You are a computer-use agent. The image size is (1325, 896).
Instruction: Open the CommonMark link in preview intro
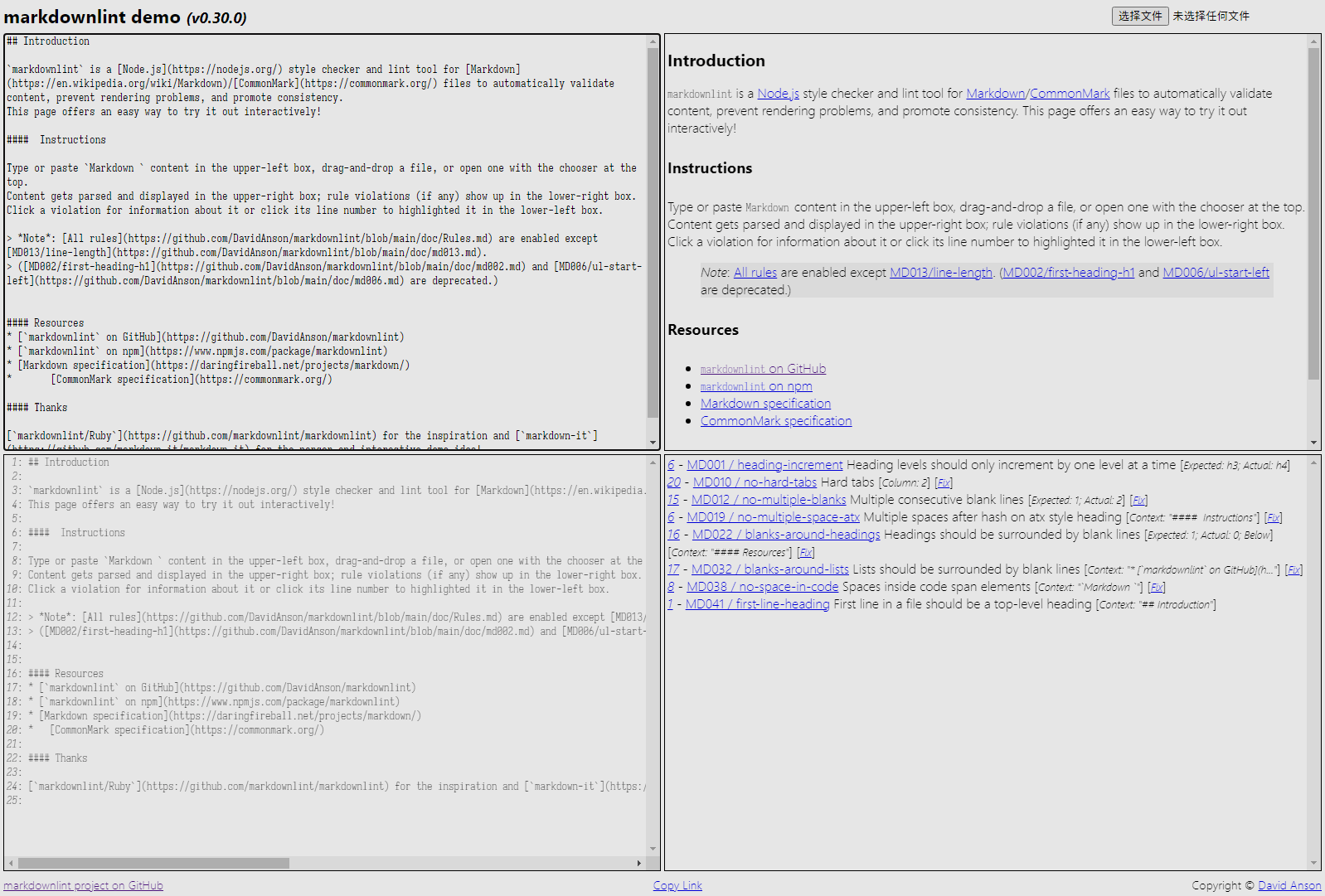coord(1070,94)
